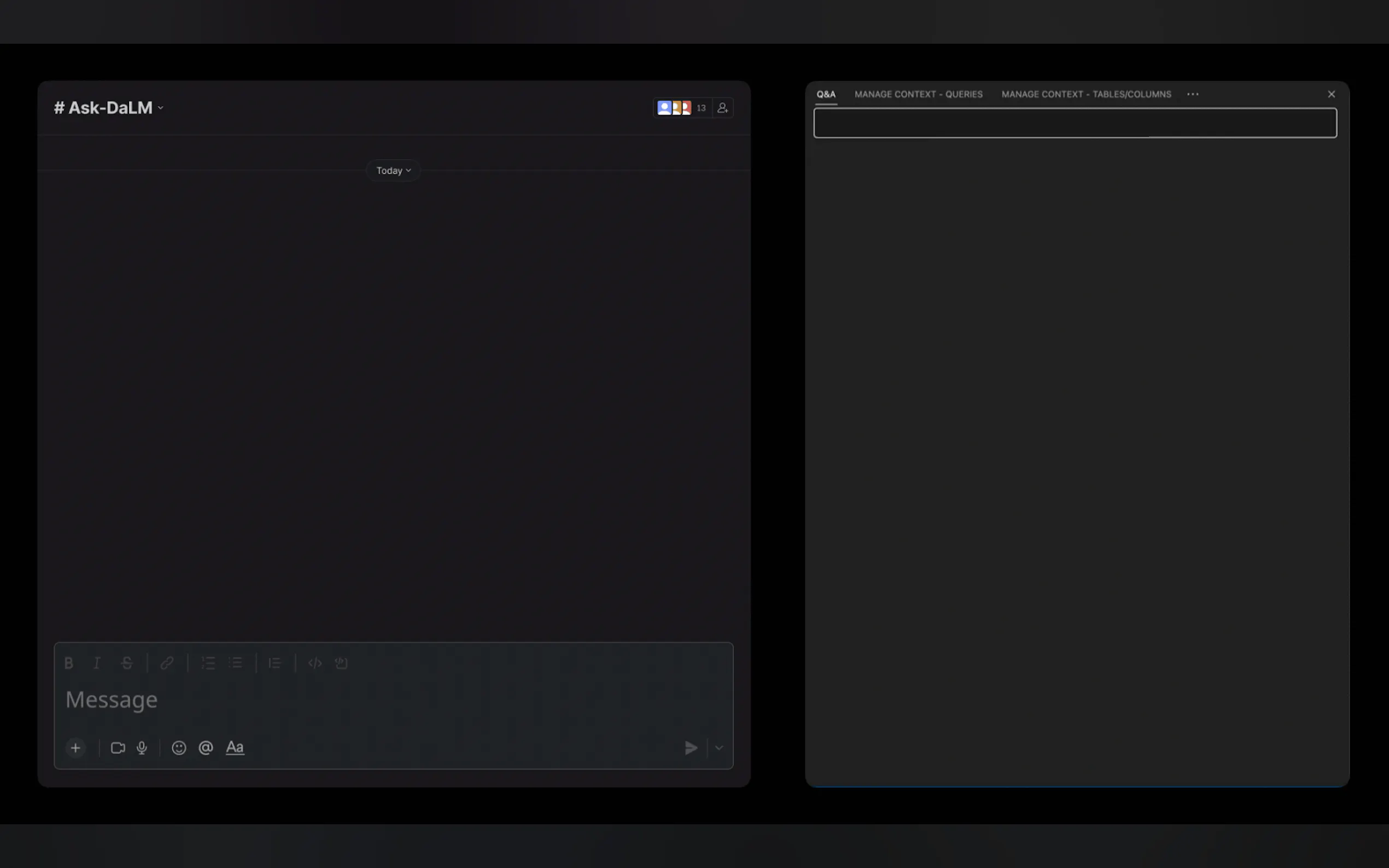Toggle the Aa formatting toolbar
The height and width of the screenshot is (868, 1389).
coord(235,747)
